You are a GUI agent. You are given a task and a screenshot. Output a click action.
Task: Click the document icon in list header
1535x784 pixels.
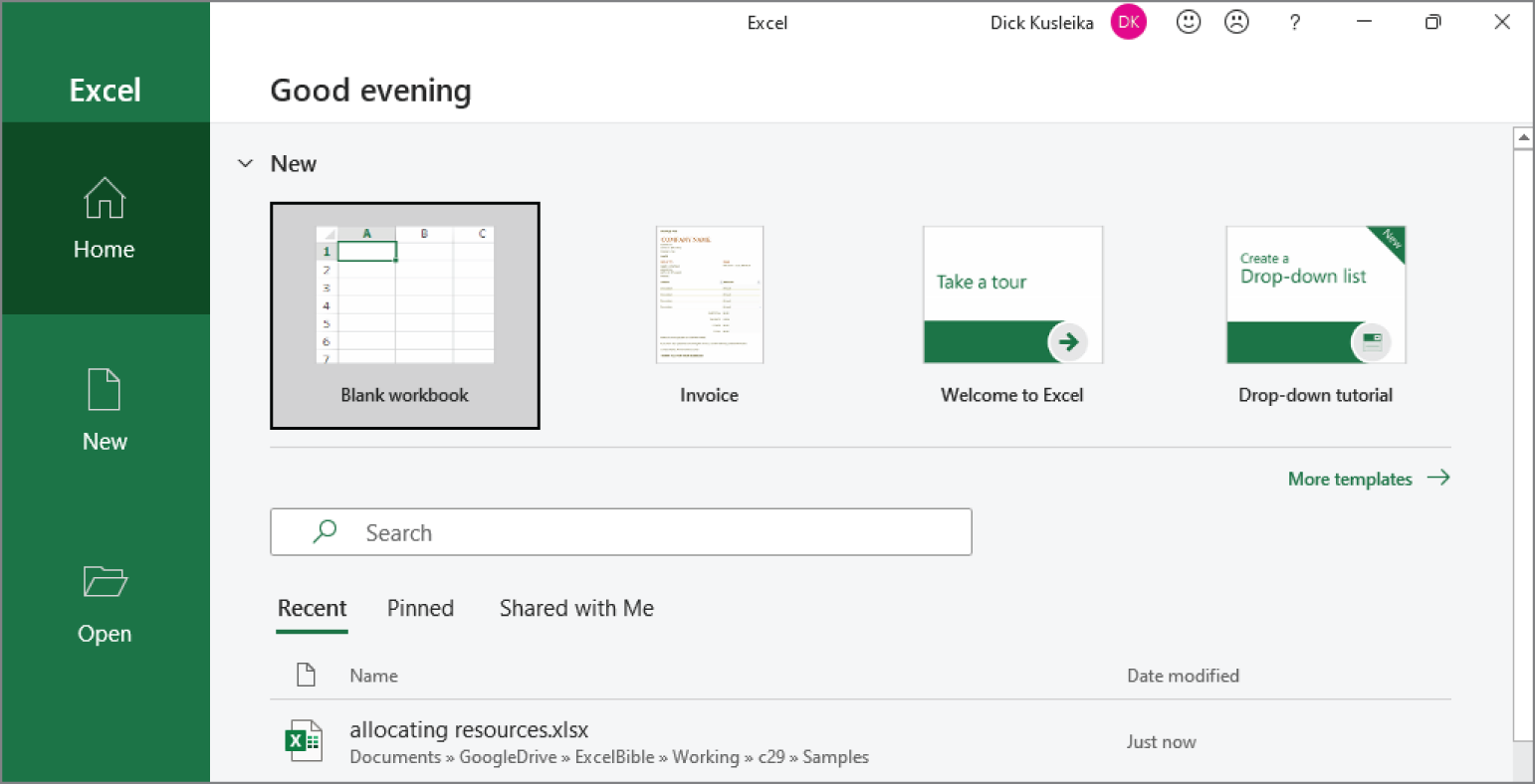point(307,675)
